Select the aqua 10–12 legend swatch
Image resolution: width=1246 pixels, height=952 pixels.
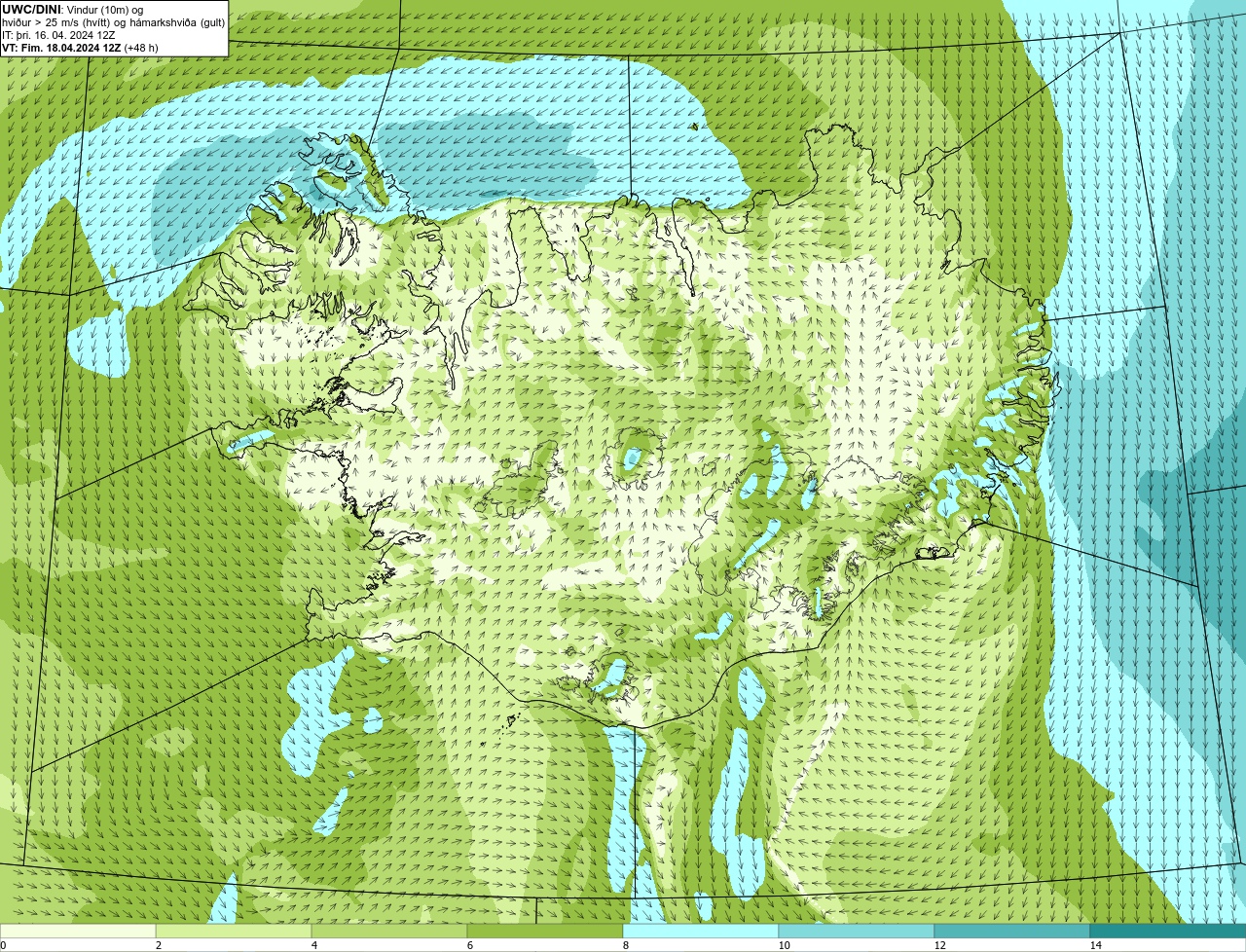[x=857, y=931]
